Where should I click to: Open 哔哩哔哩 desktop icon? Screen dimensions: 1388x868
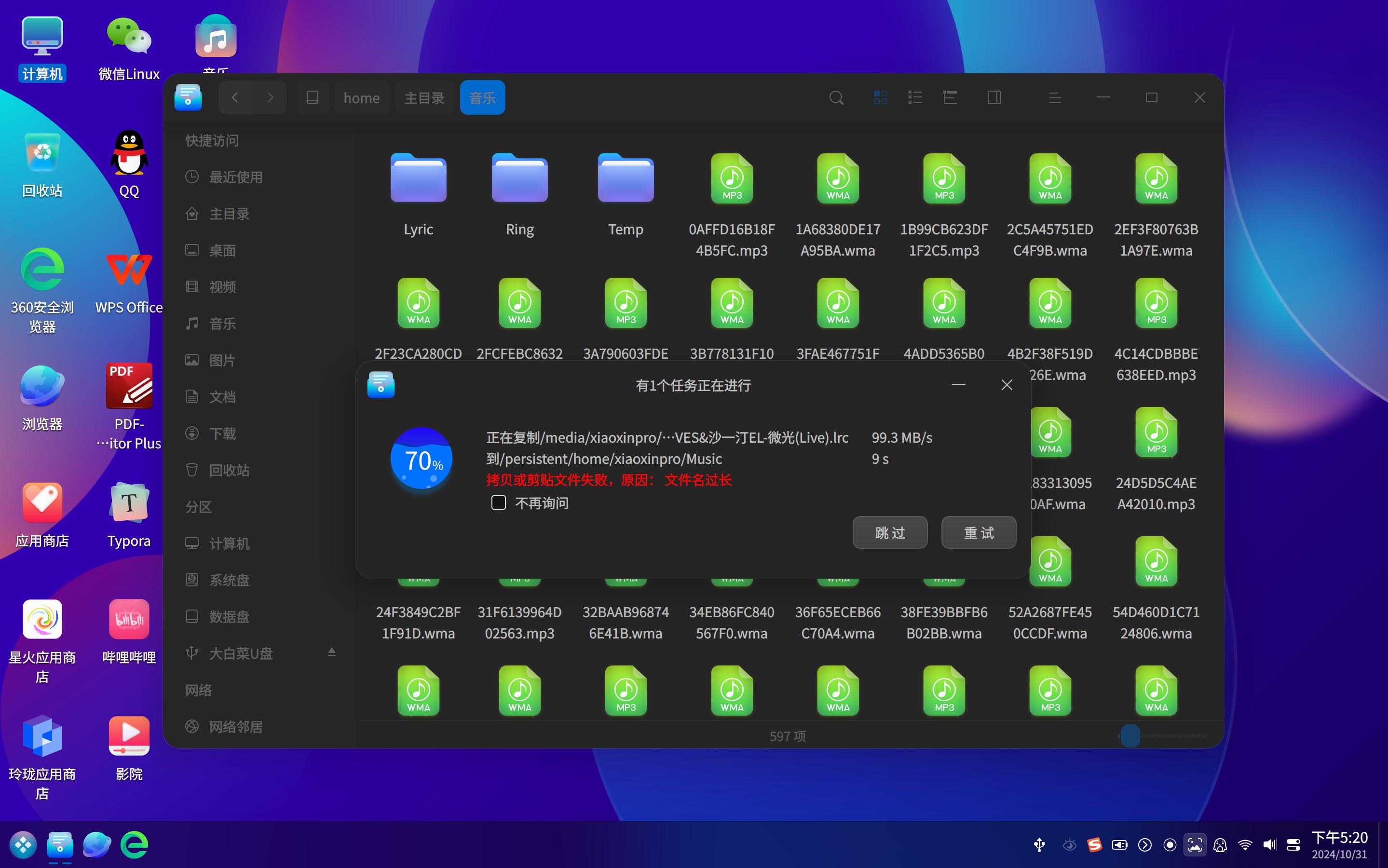(x=129, y=632)
